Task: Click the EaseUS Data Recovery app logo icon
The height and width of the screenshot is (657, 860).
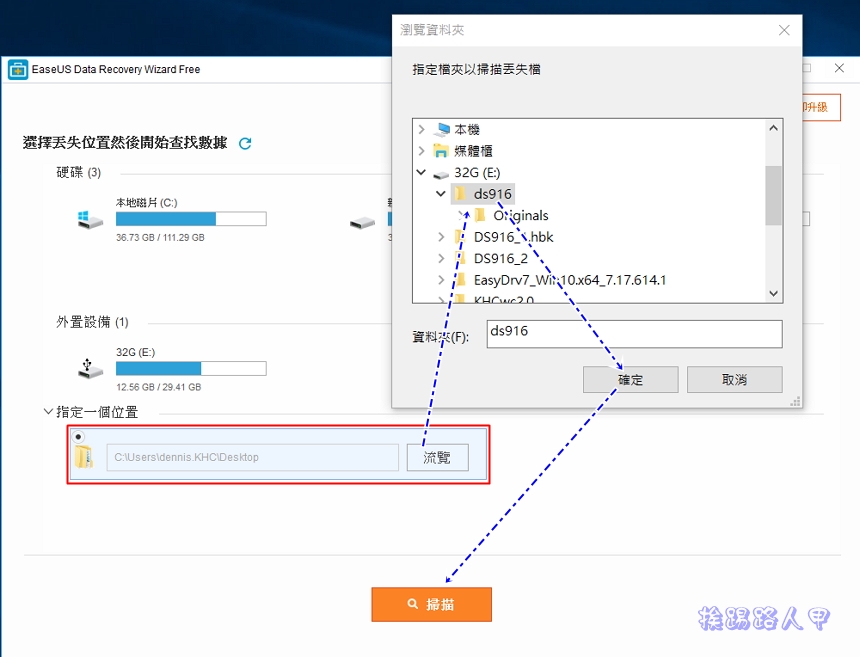Action: [18, 70]
